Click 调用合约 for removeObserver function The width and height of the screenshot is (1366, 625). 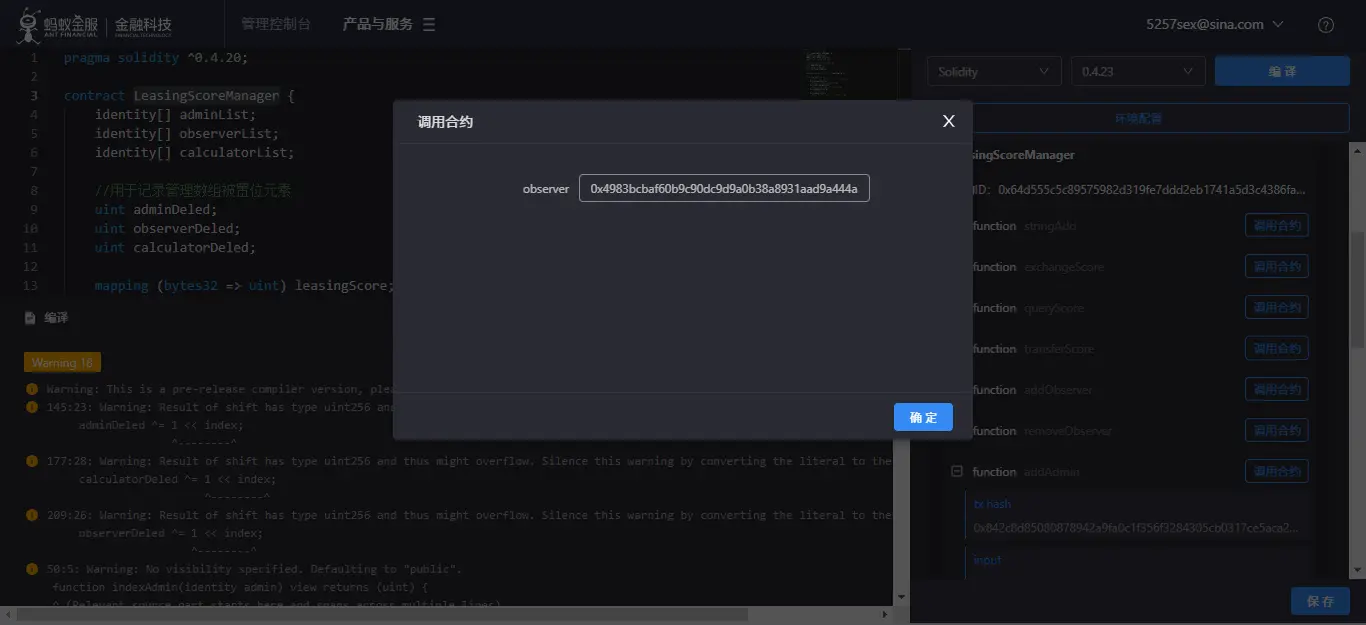click(1277, 431)
